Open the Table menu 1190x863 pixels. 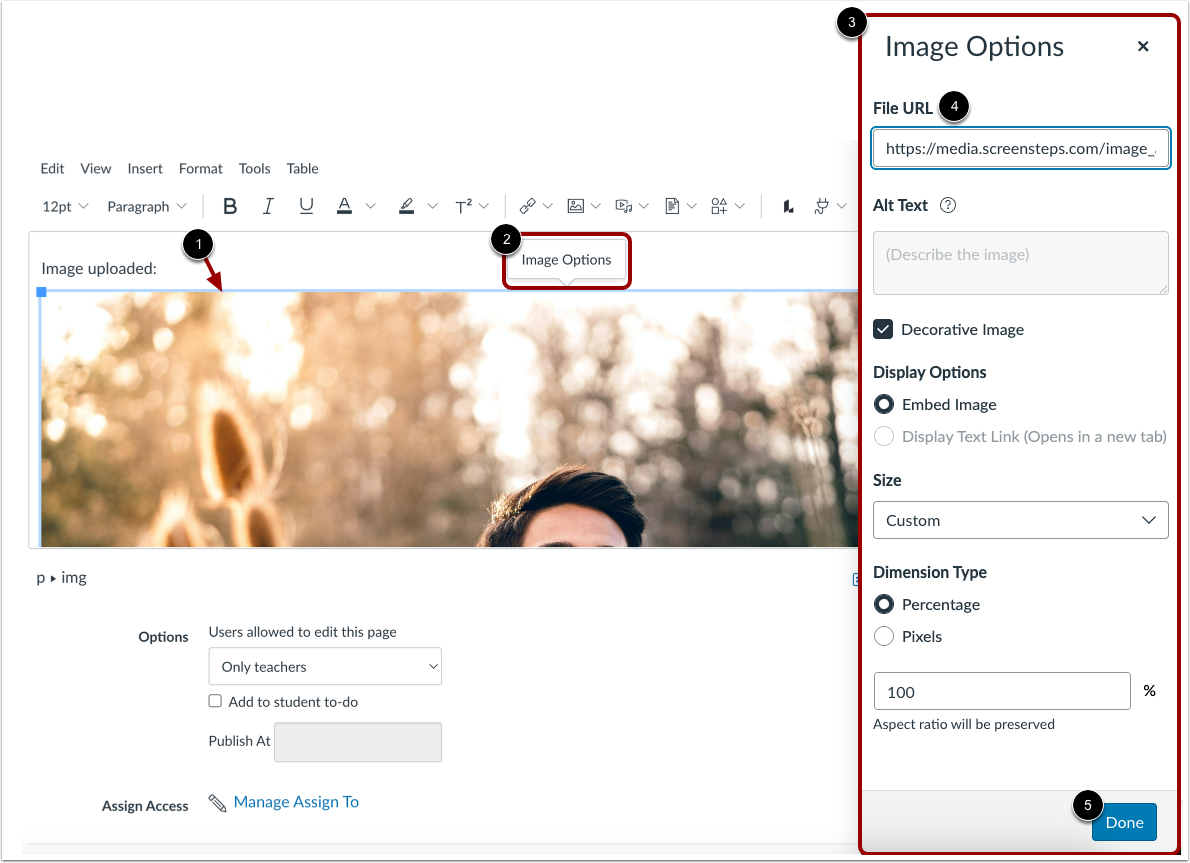[302, 168]
